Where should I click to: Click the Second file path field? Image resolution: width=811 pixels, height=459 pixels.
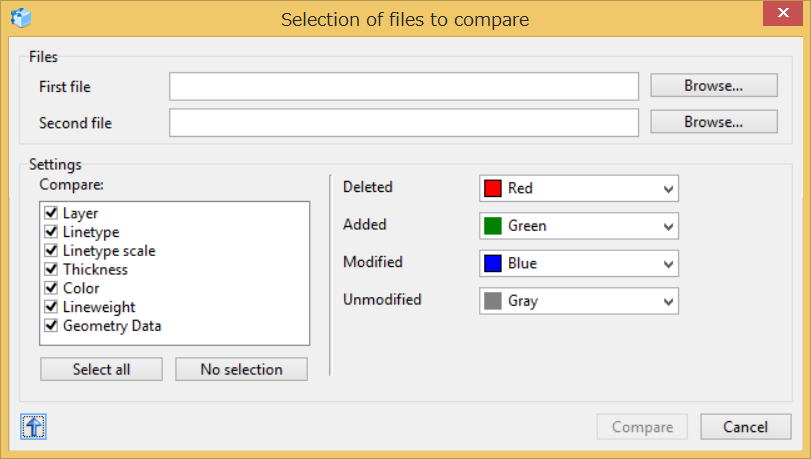[404, 123]
